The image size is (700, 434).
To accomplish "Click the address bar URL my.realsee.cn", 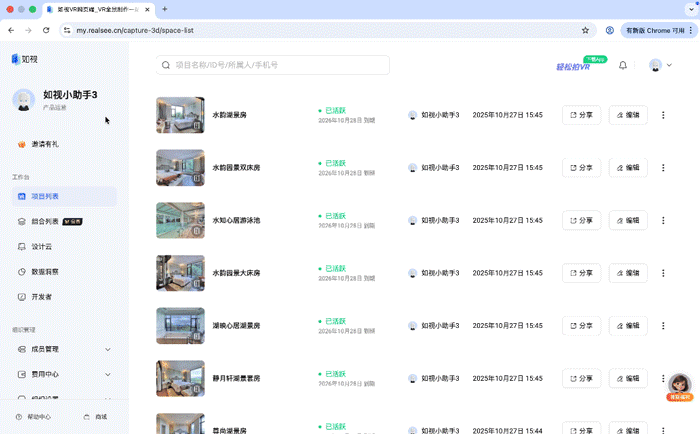I will click(135, 30).
